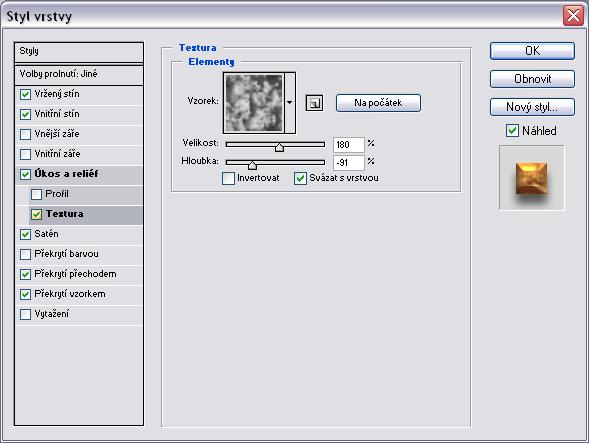Image resolution: width=589 pixels, height=443 pixels.
Task: Click the Velikost slider handle
Action: click(x=279, y=147)
